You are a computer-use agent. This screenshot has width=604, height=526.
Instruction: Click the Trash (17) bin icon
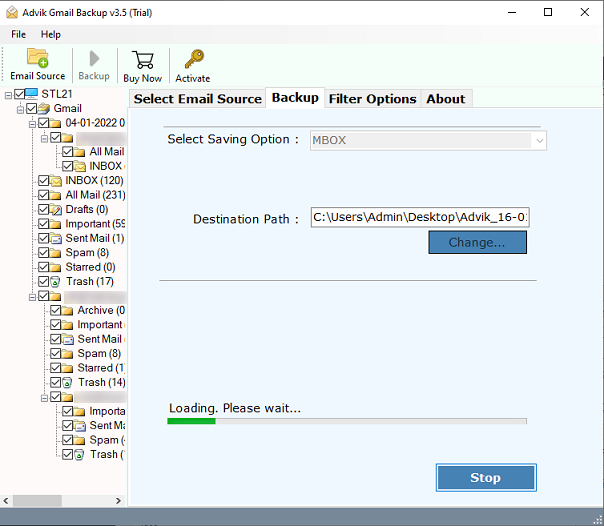(55, 282)
